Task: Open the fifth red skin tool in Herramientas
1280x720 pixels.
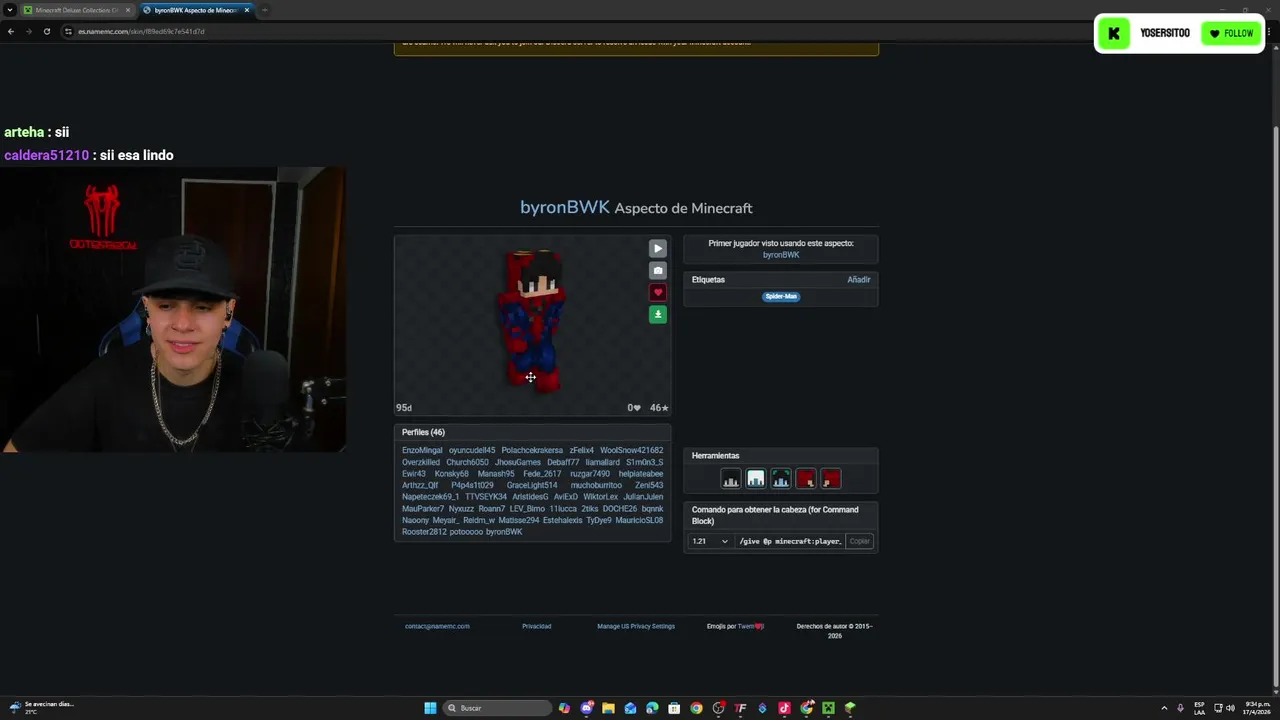Action: pos(831,479)
